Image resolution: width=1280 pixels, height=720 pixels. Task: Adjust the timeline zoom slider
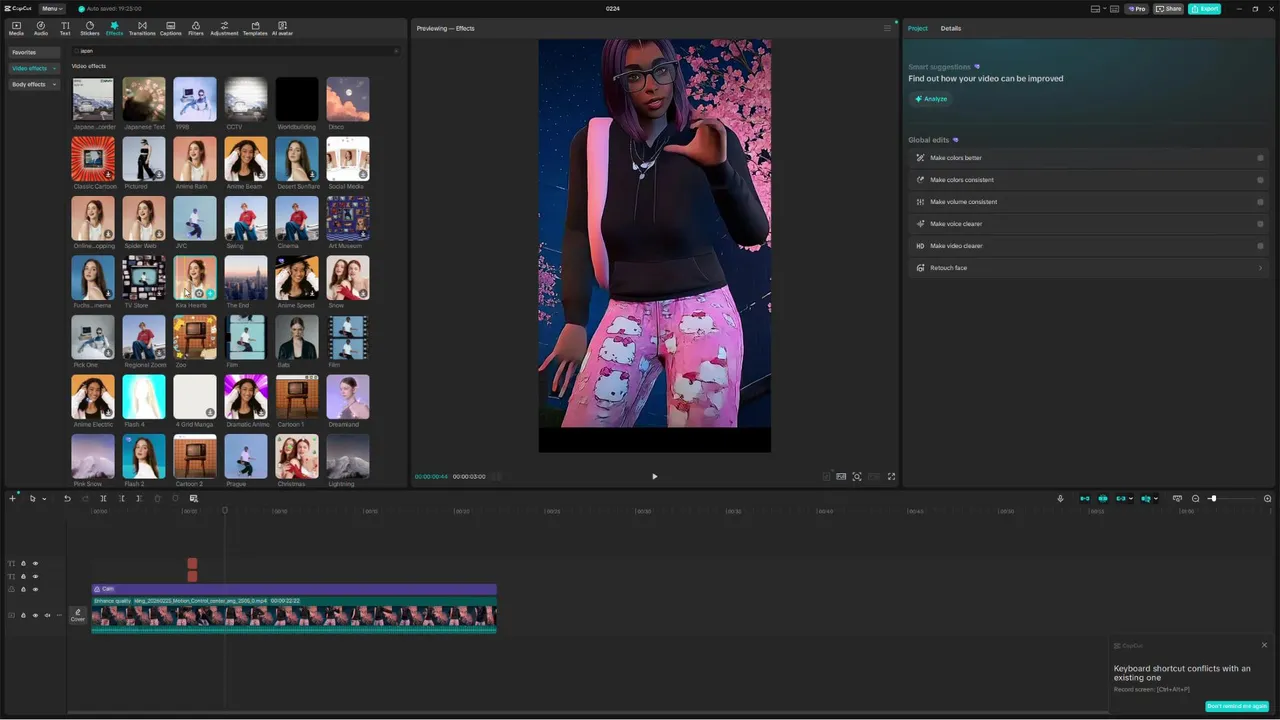point(1213,498)
